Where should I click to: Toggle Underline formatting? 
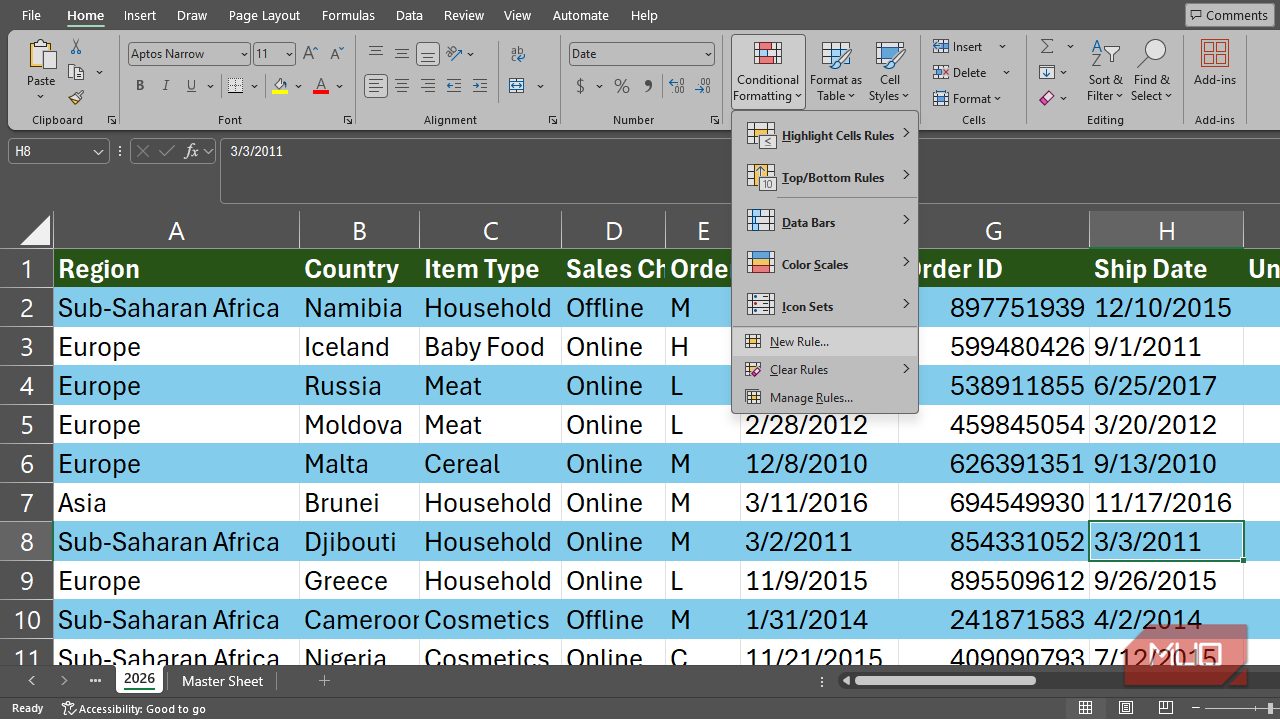pyautogui.click(x=191, y=86)
